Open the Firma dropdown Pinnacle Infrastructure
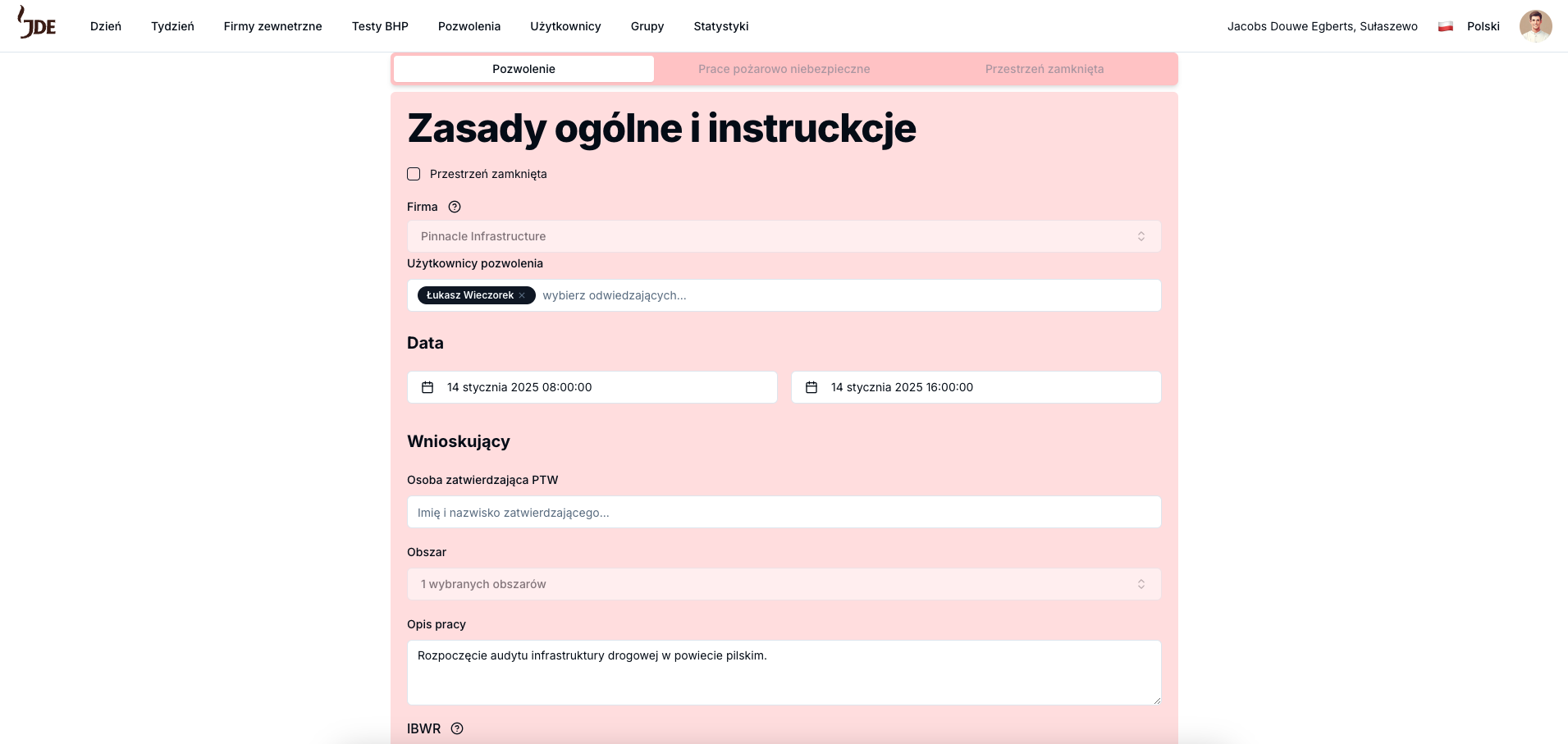 [x=784, y=236]
